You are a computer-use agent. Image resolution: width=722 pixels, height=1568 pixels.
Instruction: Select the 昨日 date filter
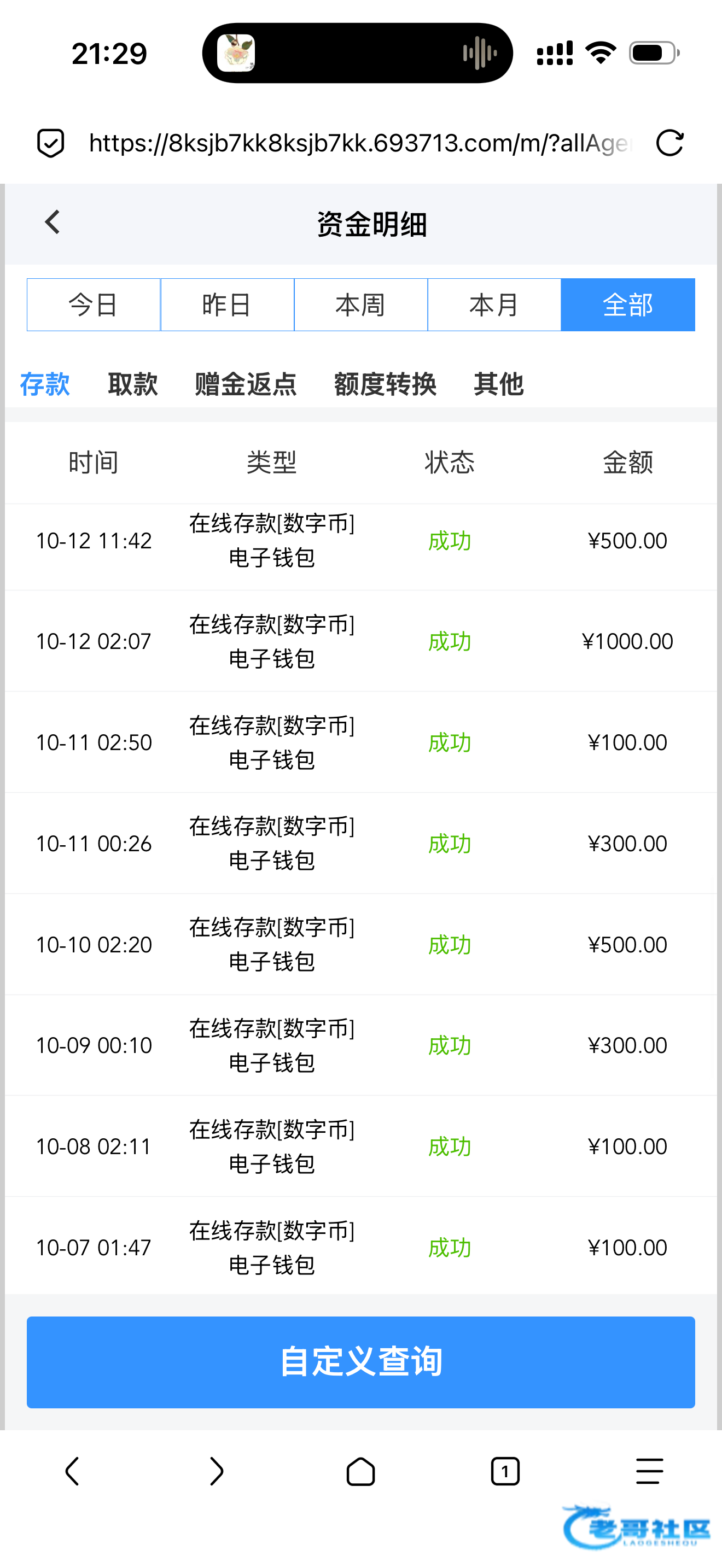point(227,305)
